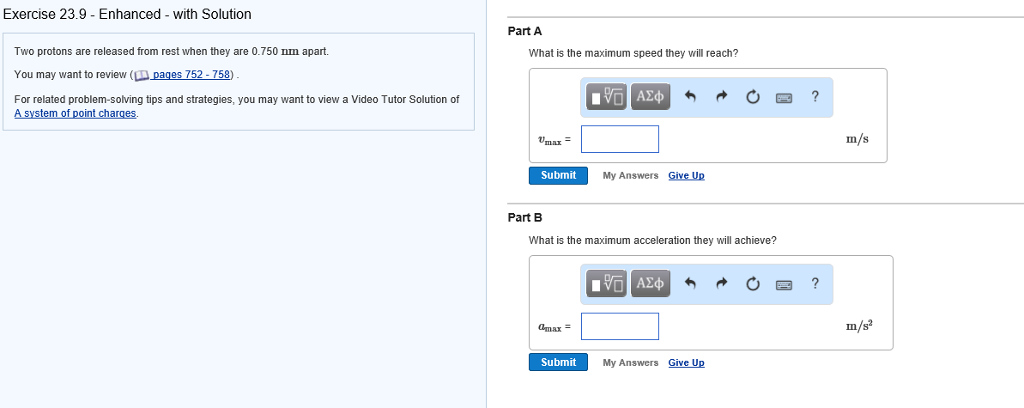Reset the Part B answer field
1024x408 pixels.
(752, 285)
